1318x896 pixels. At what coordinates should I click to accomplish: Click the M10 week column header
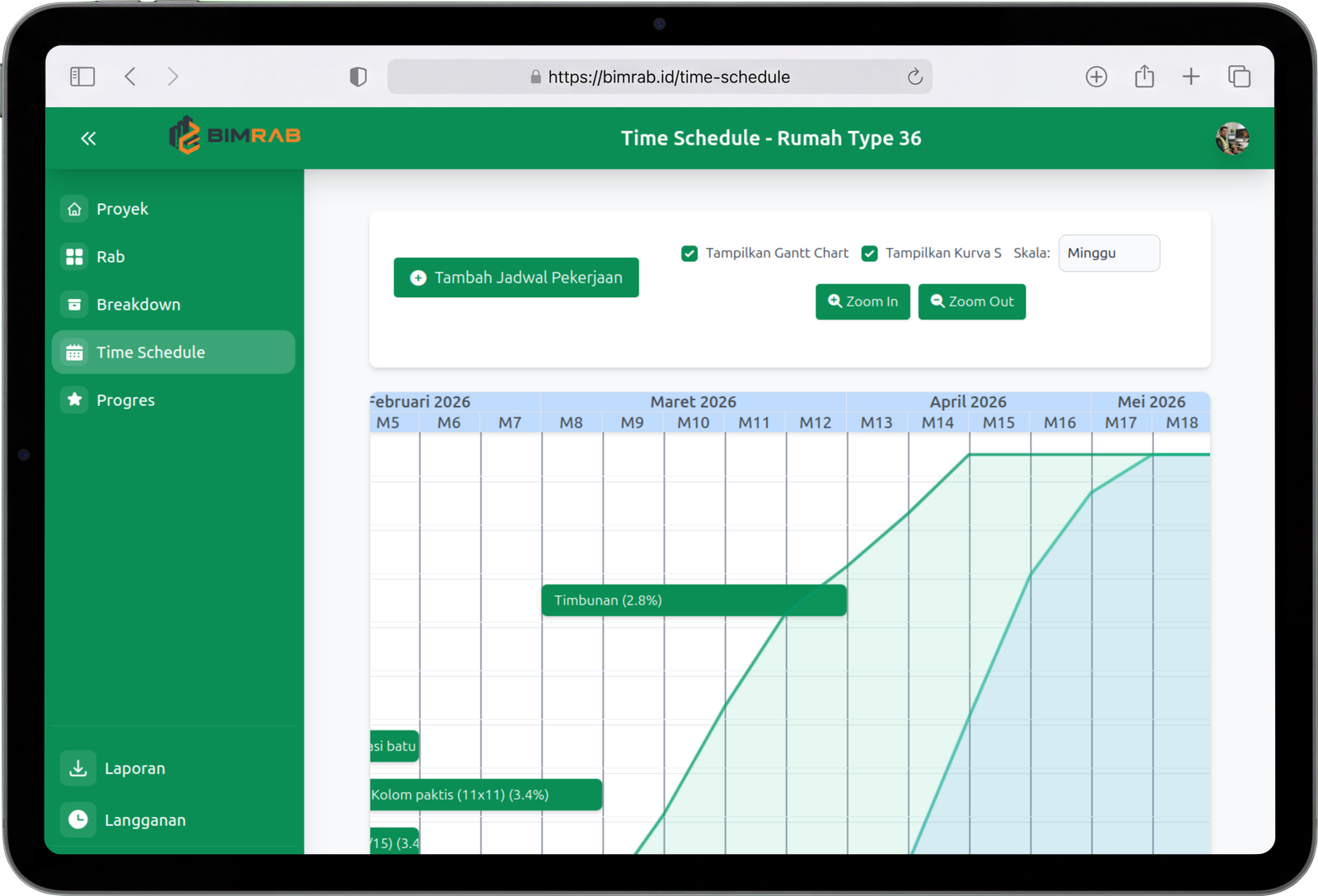click(694, 422)
